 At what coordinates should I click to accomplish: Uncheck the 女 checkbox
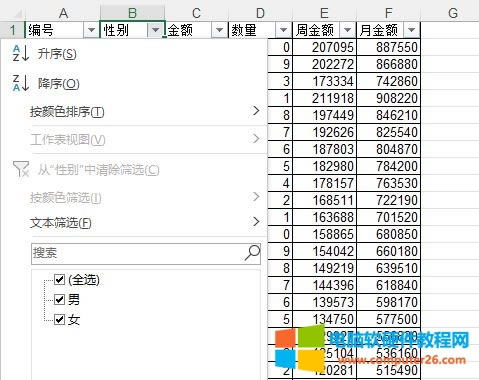point(59,319)
